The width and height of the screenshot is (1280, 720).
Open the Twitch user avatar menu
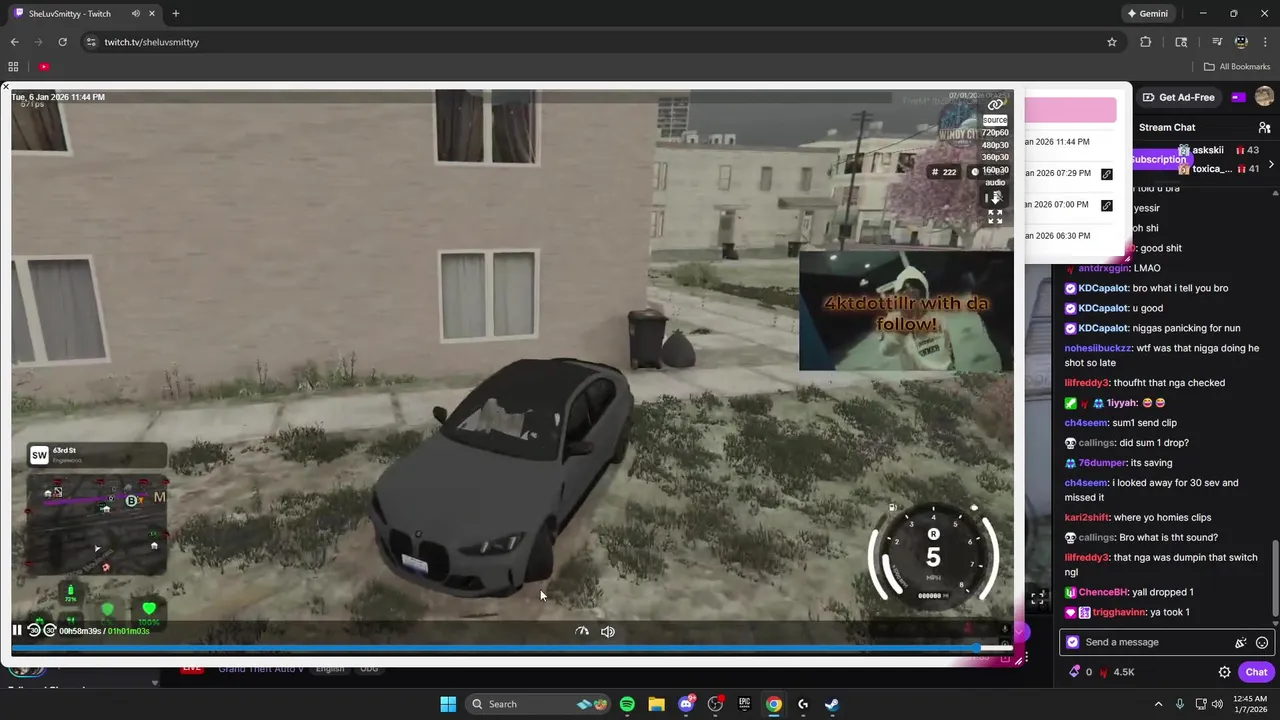click(x=1264, y=96)
